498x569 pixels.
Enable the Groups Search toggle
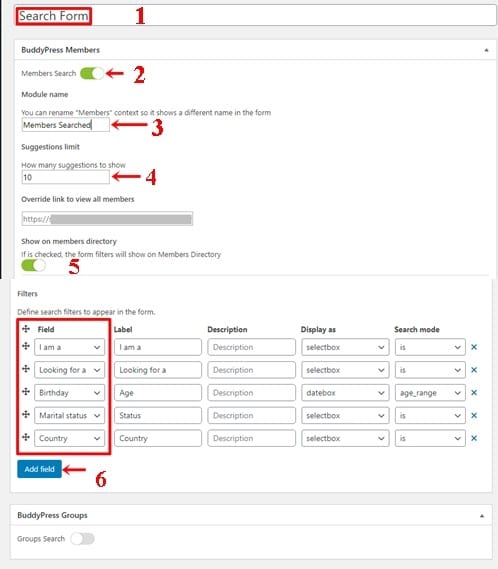click(82, 539)
